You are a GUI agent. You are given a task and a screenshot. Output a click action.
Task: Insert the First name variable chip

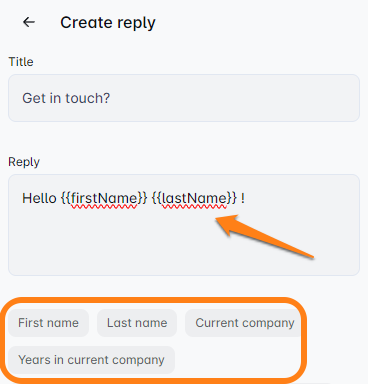[x=49, y=323]
